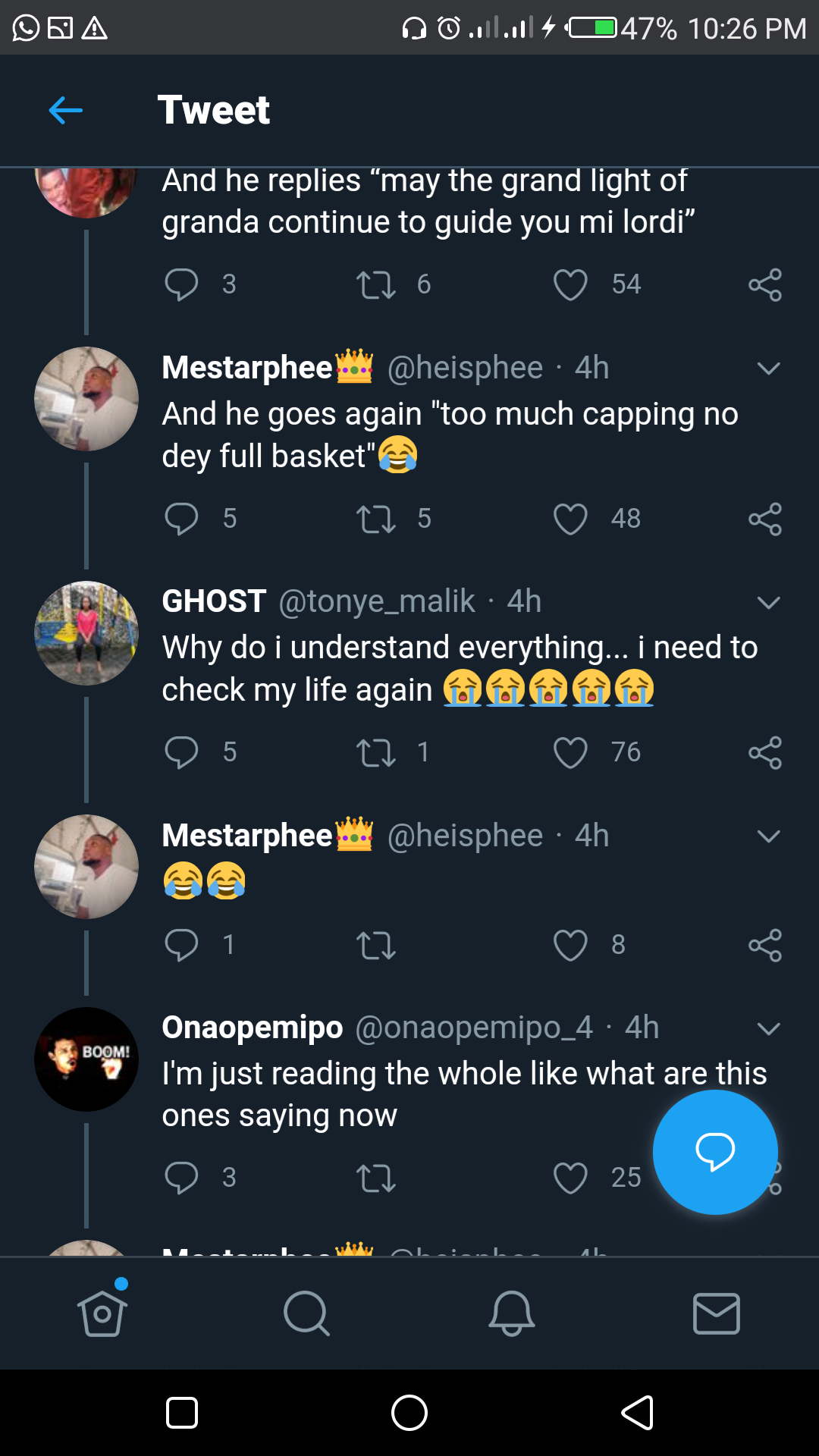Go to the Home timeline tab

pos(102,1313)
